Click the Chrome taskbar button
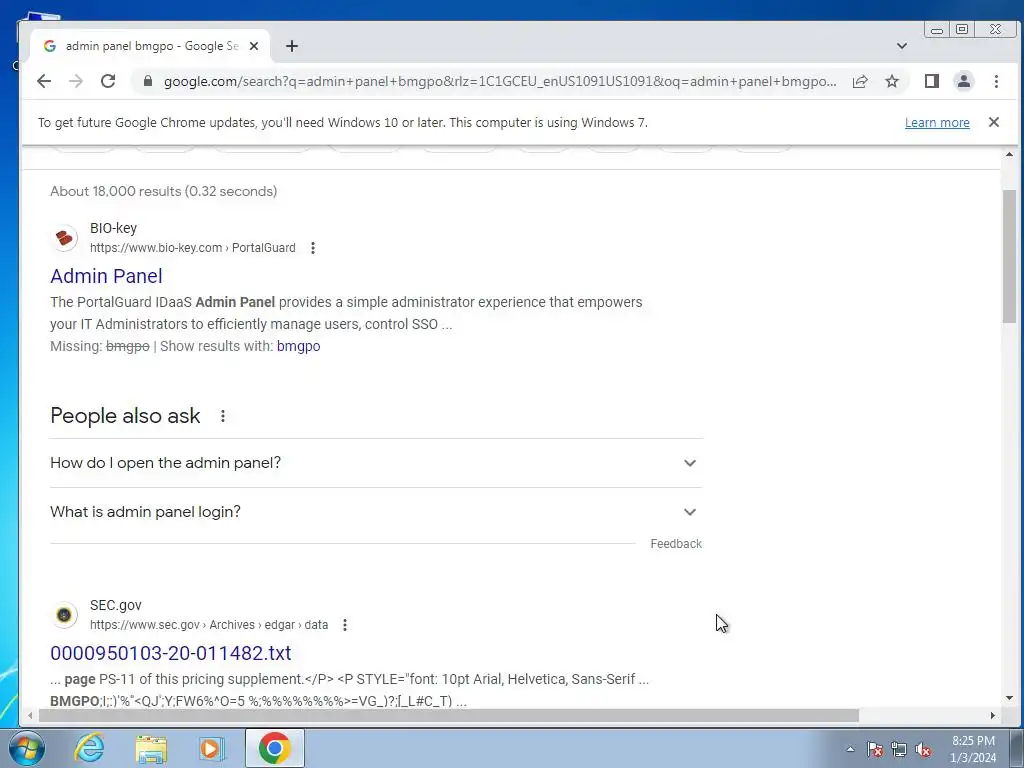The width and height of the screenshot is (1024, 768). click(x=274, y=748)
